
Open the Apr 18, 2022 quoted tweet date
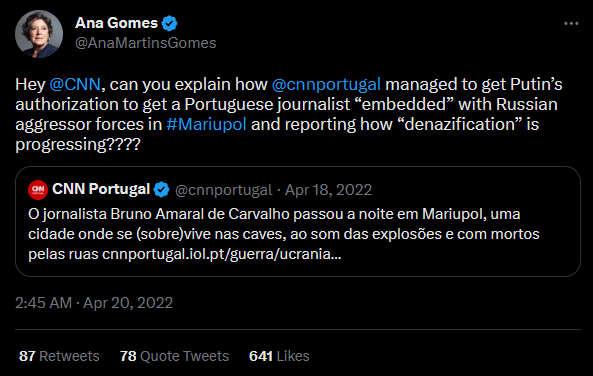[x=328, y=190]
